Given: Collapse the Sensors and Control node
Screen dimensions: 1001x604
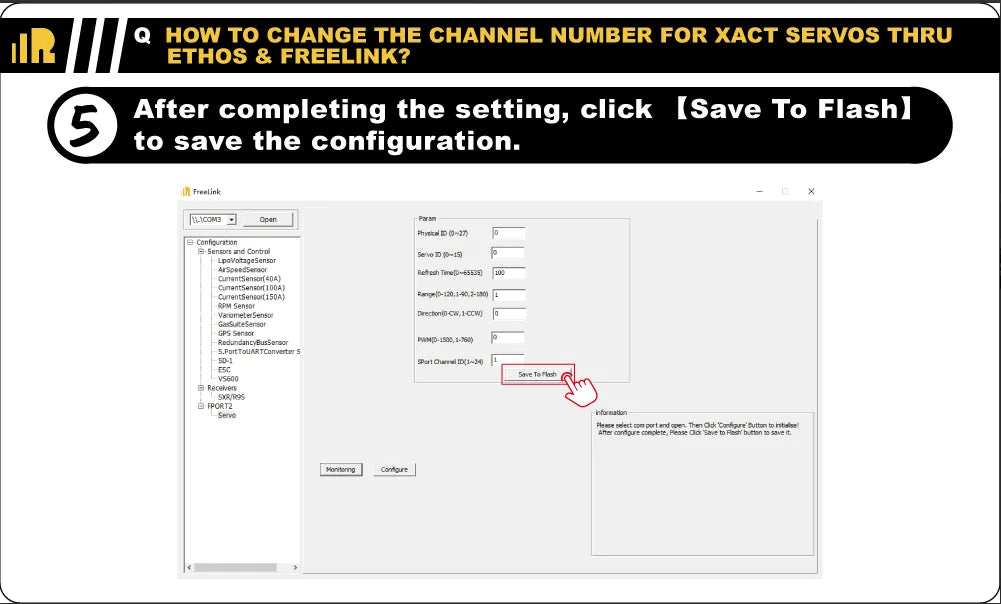Looking at the screenshot, I should 201,252.
